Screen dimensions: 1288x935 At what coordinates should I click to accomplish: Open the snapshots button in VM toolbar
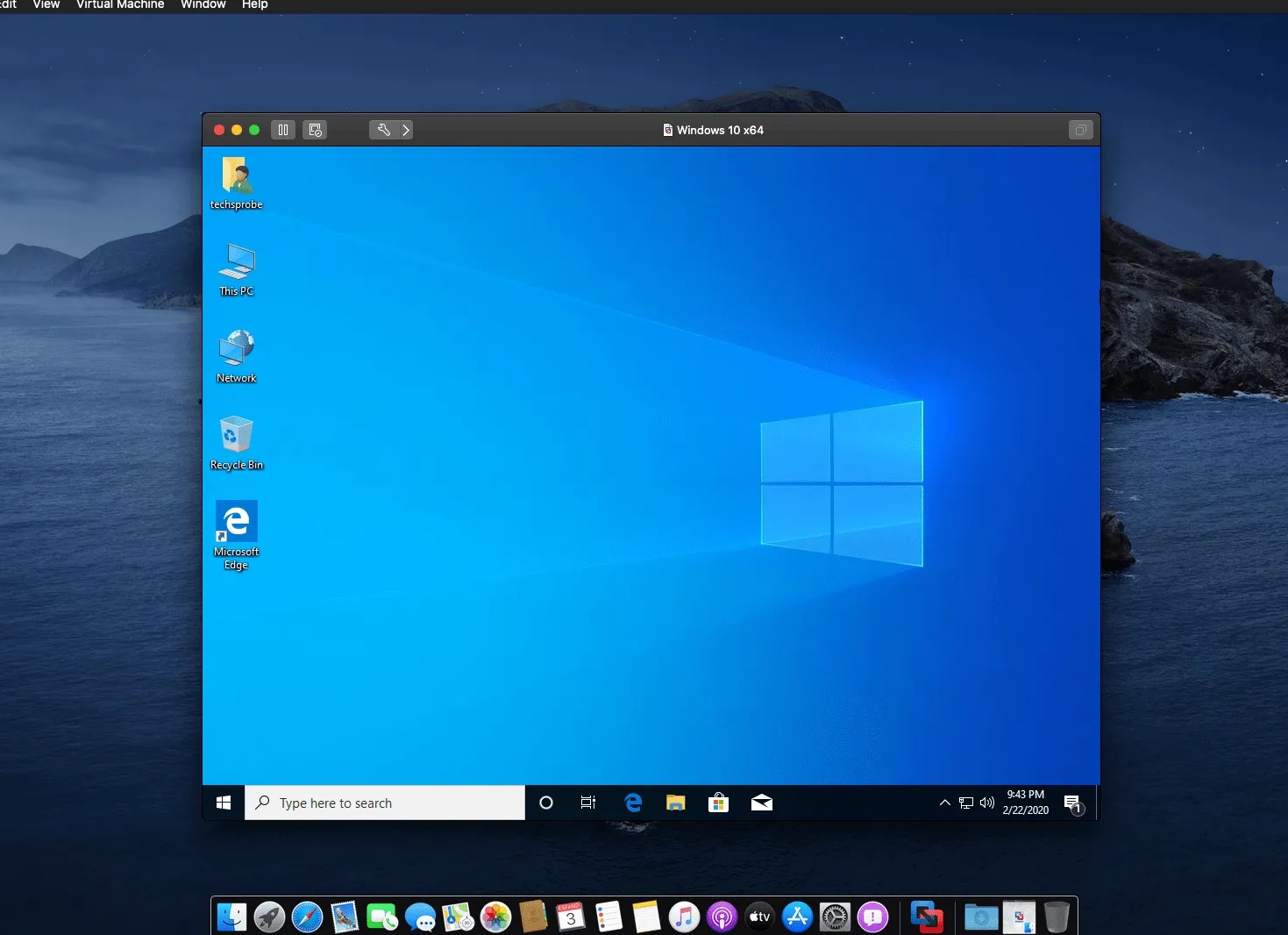(316, 130)
